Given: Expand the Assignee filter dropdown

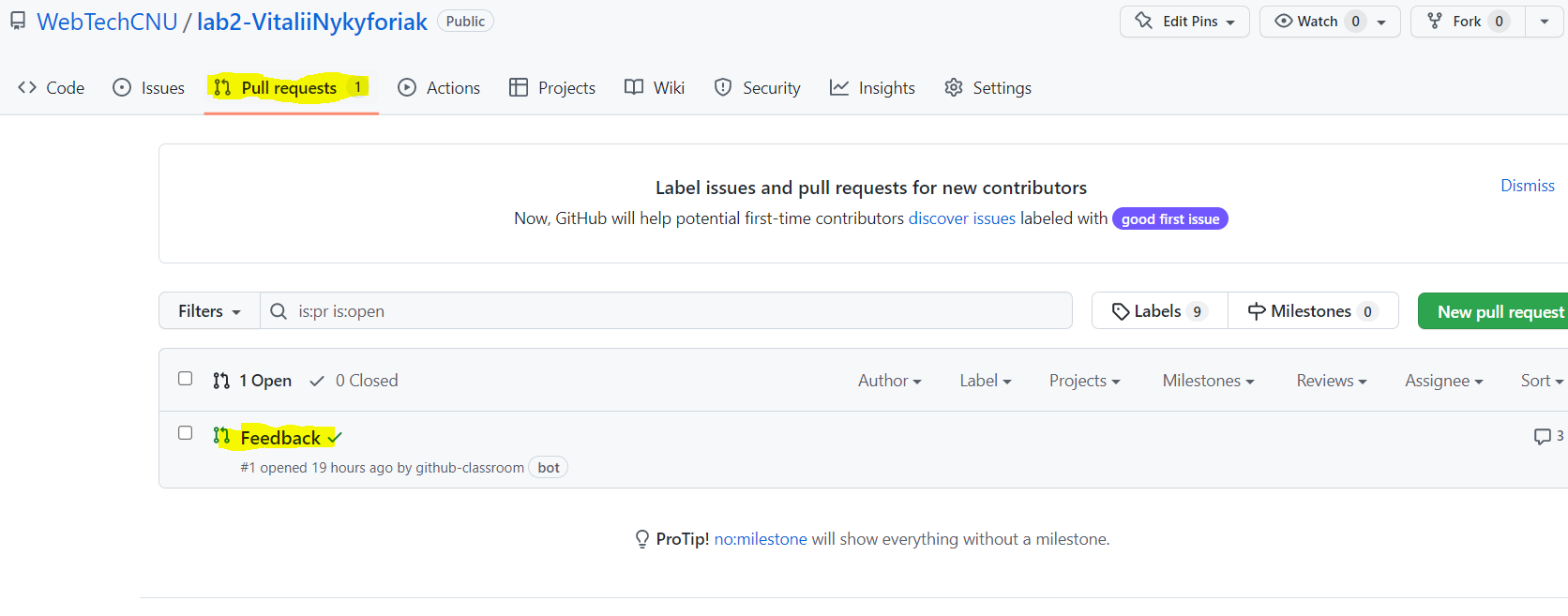Looking at the screenshot, I should (x=1444, y=381).
